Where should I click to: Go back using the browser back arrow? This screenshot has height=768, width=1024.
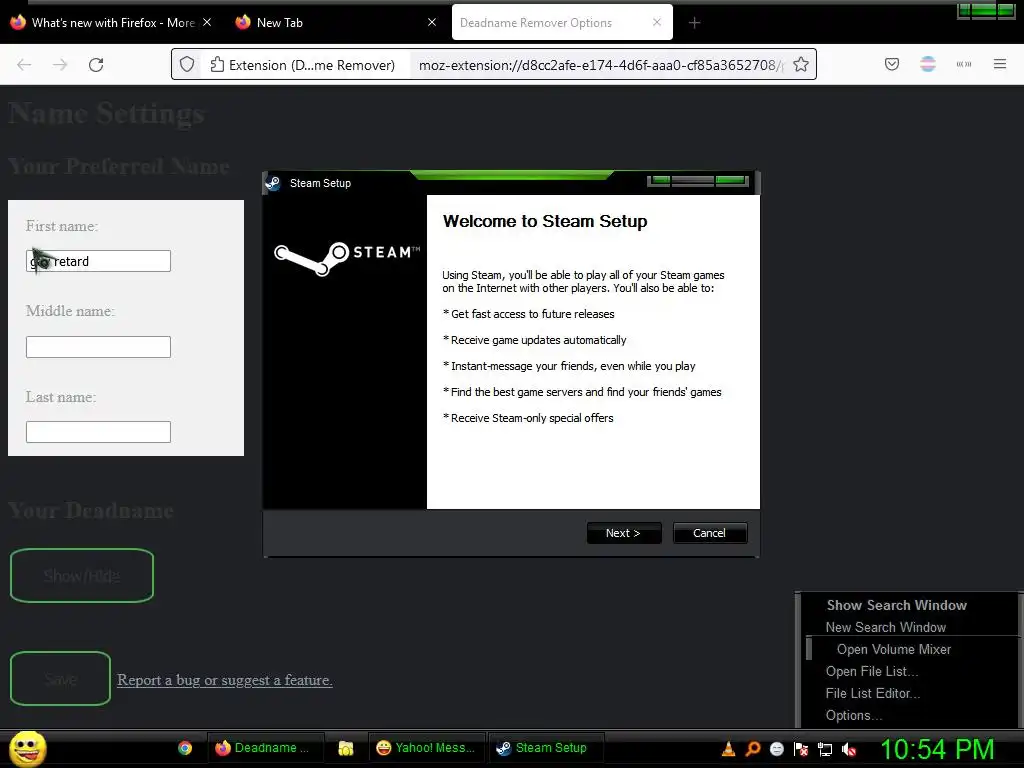pos(24,65)
